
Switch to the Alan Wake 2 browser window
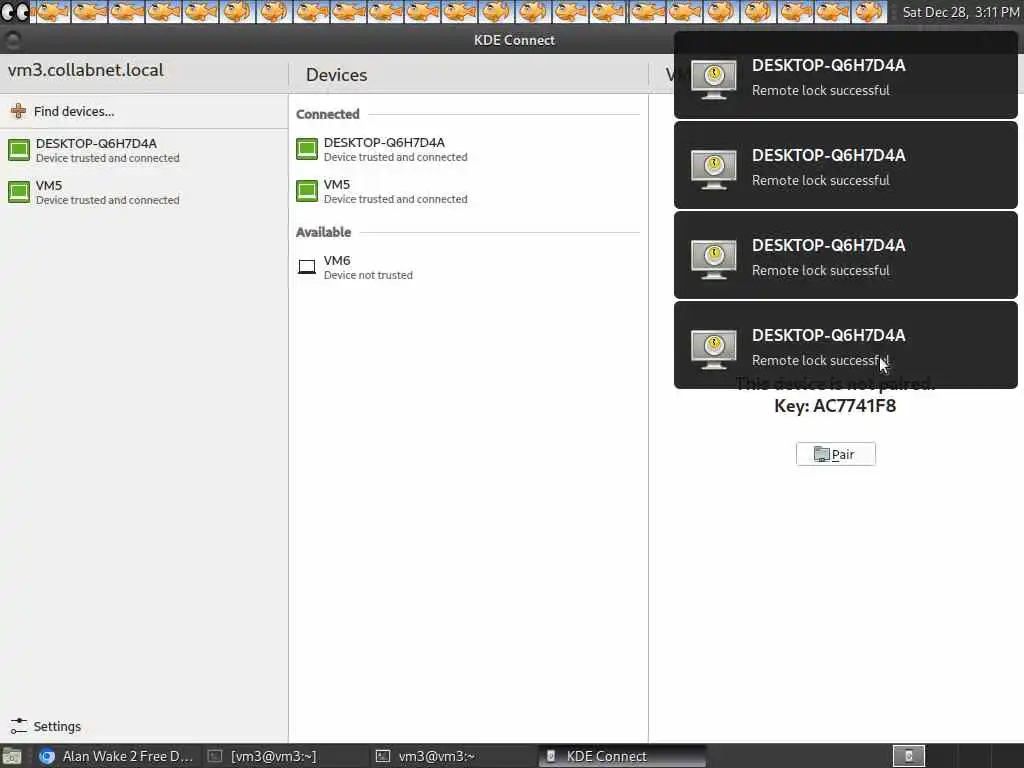tap(116, 756)
